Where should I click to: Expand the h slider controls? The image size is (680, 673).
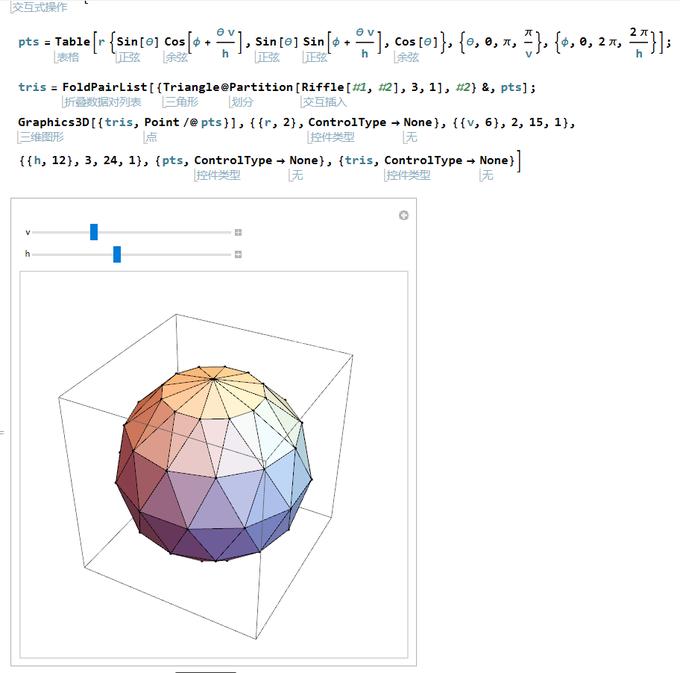click(x=238, y=254)
